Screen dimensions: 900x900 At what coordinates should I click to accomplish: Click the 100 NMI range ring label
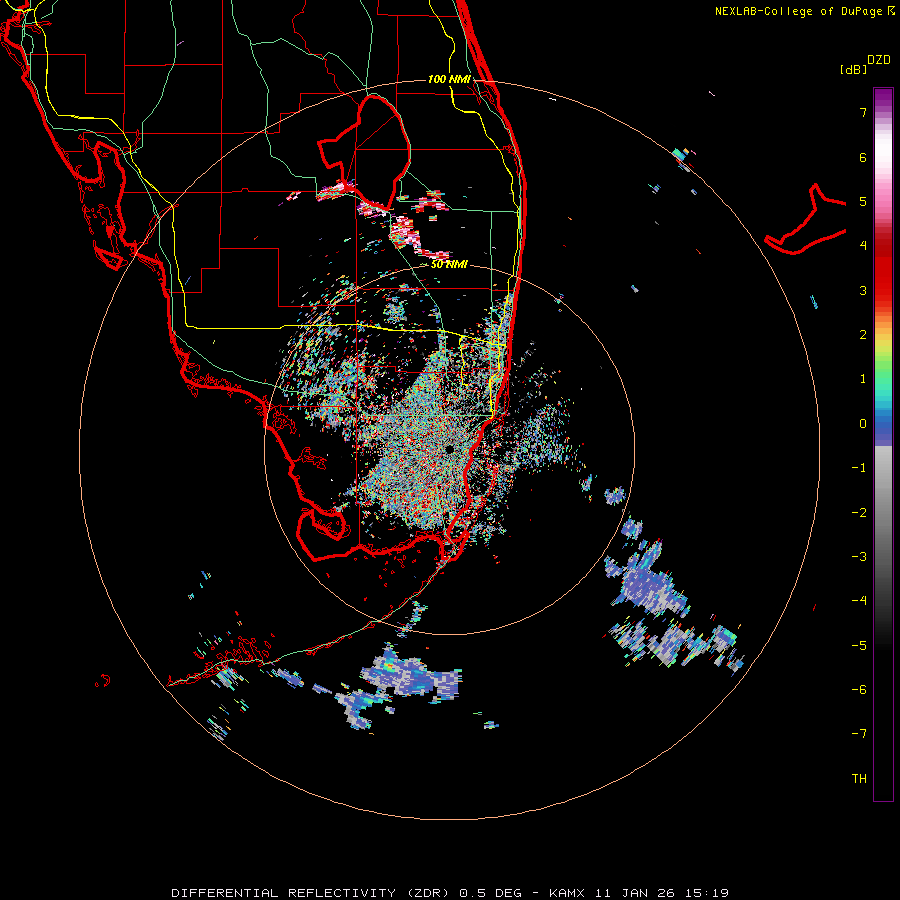coord(449,79)
